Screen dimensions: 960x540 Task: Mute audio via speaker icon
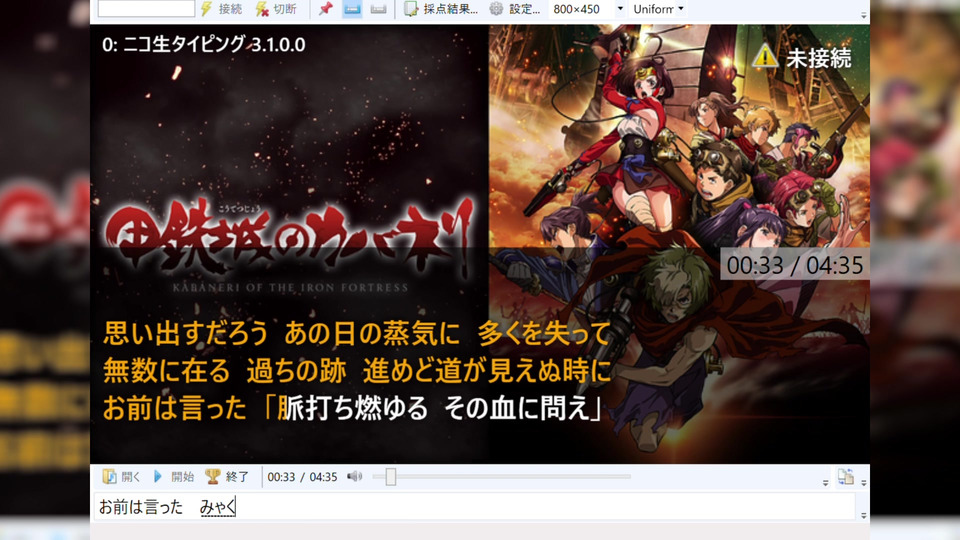coord(354,476)
